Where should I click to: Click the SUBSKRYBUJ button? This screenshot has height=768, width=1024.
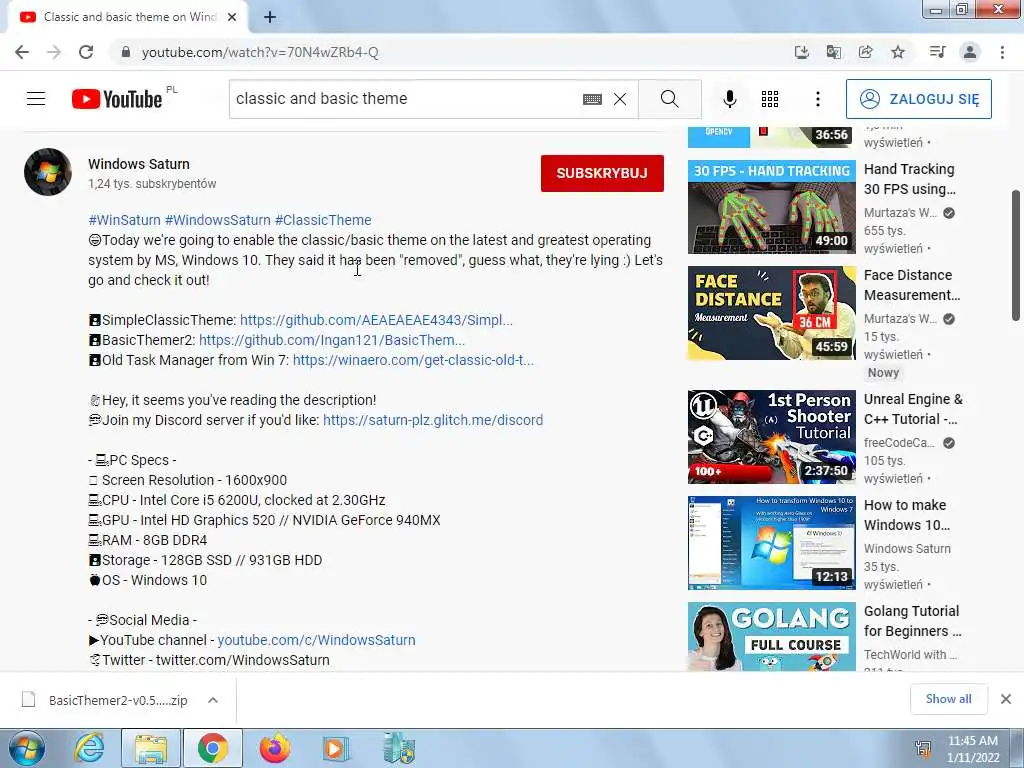click(602, 173)
